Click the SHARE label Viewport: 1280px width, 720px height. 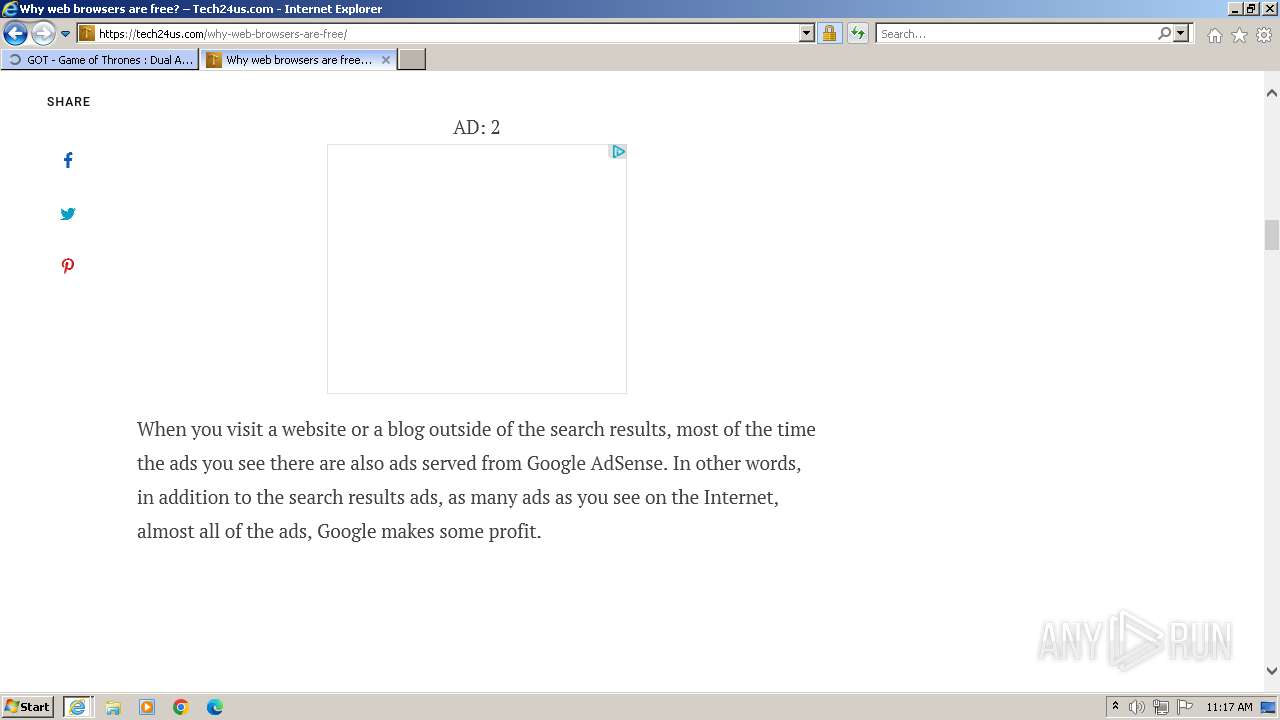tap(69, 102)
